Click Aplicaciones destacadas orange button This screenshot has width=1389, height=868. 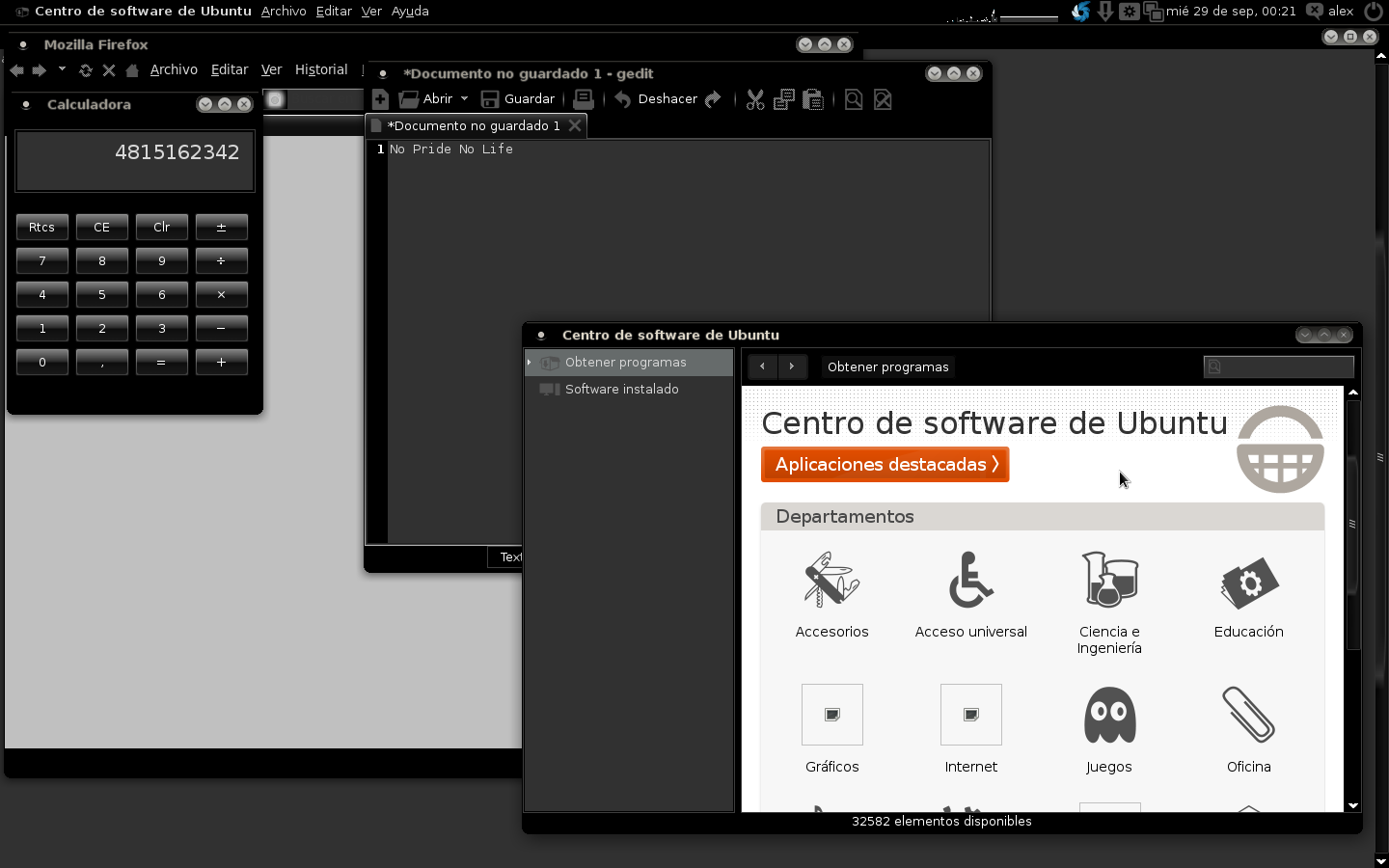click(x=885, y=465)
